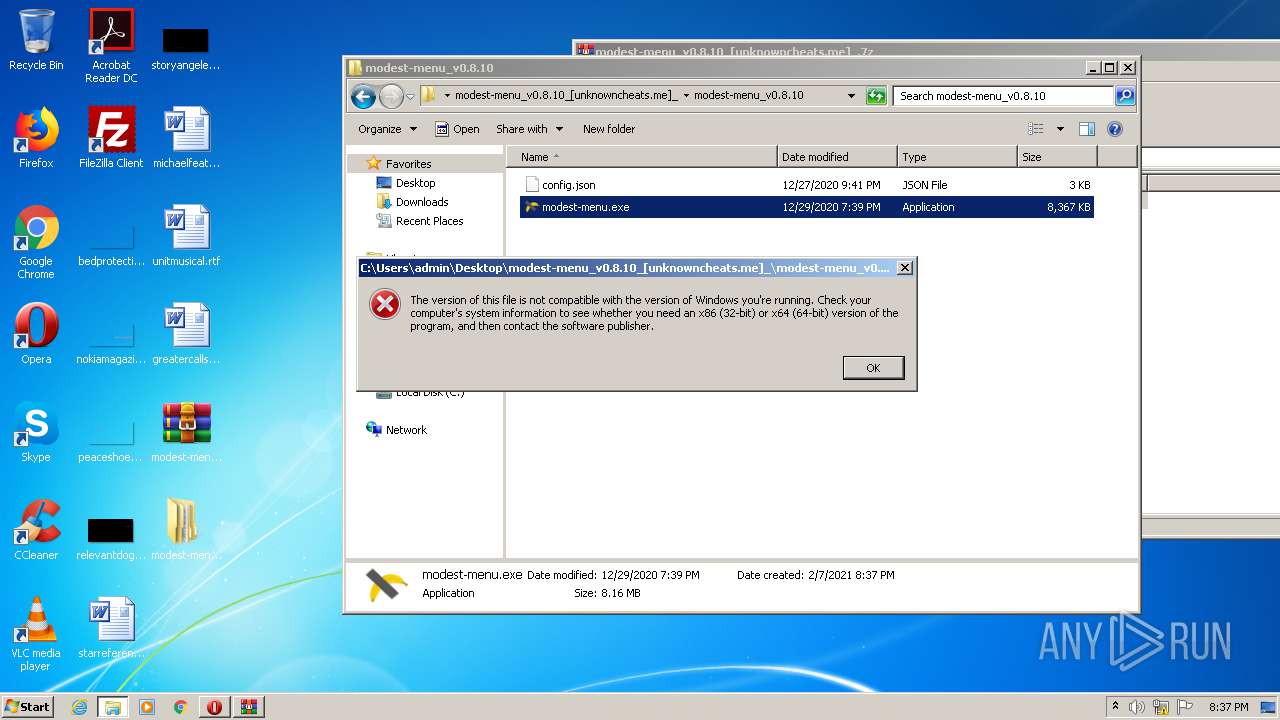Image resolution: width=1280 pixels, height=720 pixels.
Task: Click OK in the compatibility error dialog
Action: (873, 368)
